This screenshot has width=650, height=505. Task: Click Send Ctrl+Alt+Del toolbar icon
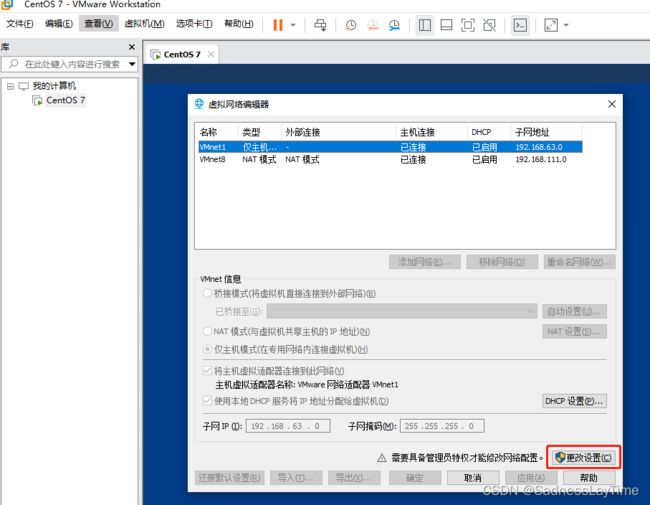[x=320, y=25]
